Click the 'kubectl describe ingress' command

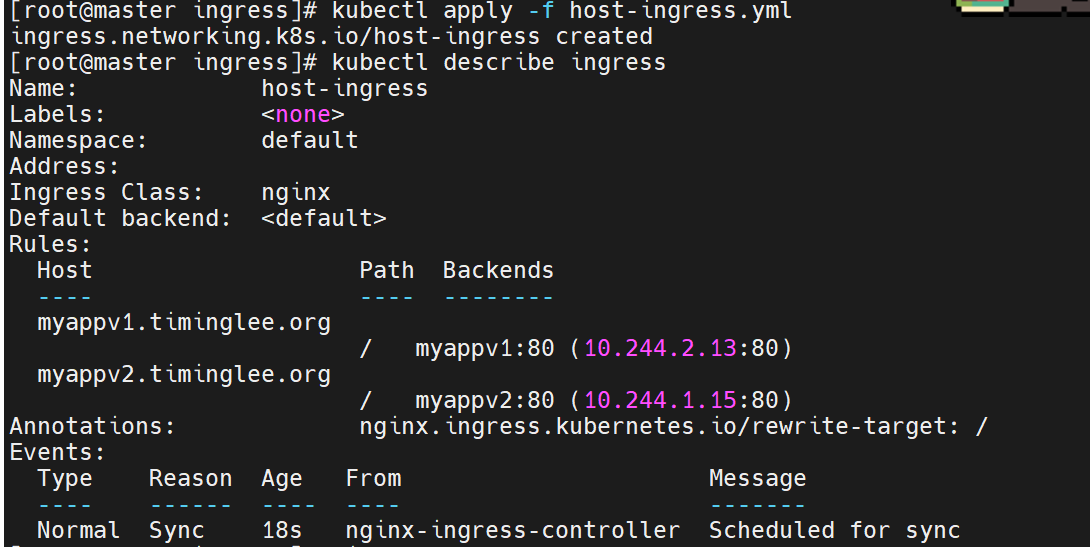(x=498, y=62)
